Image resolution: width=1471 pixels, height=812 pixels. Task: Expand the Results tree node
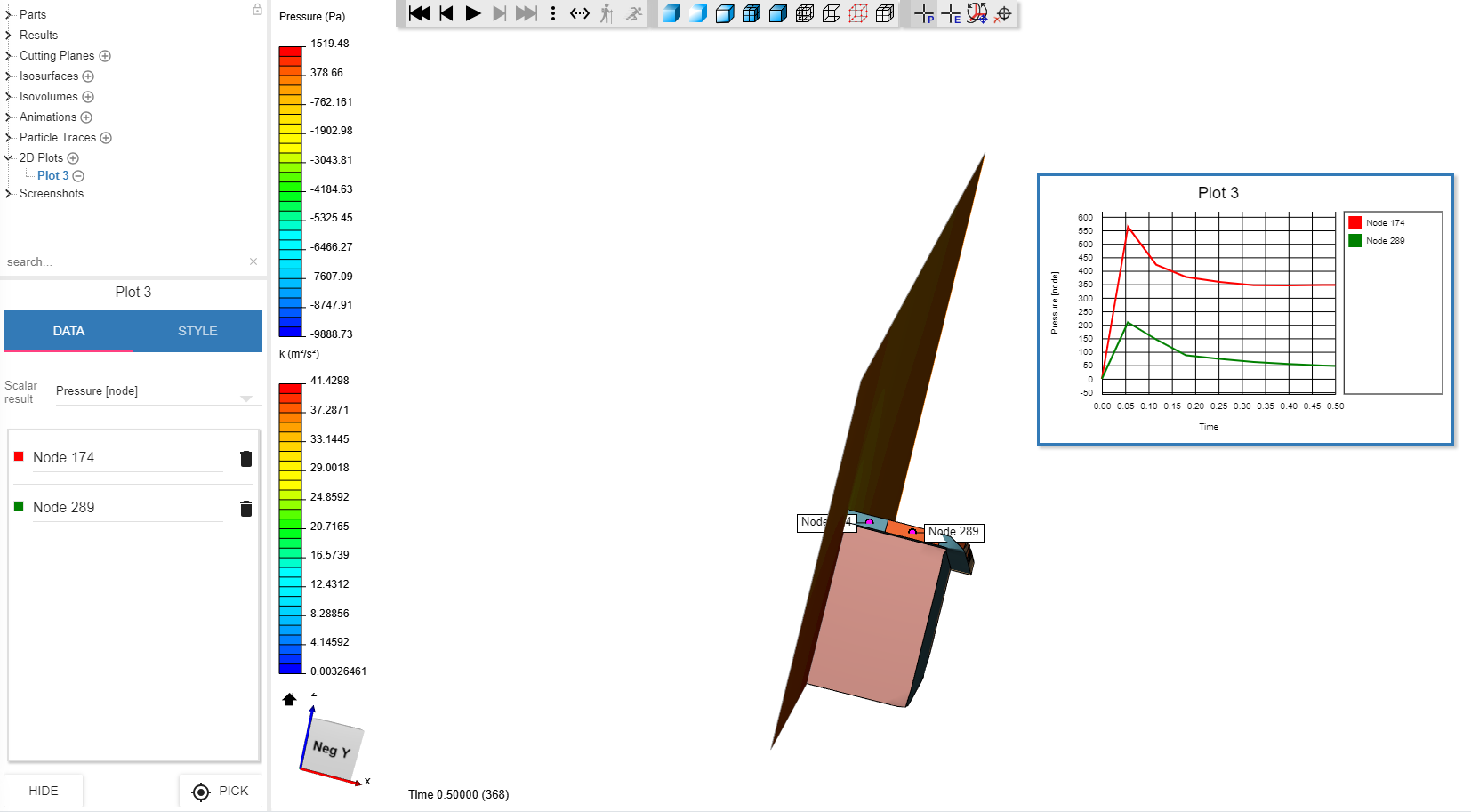pyautogui.click(x=9, y=35)
